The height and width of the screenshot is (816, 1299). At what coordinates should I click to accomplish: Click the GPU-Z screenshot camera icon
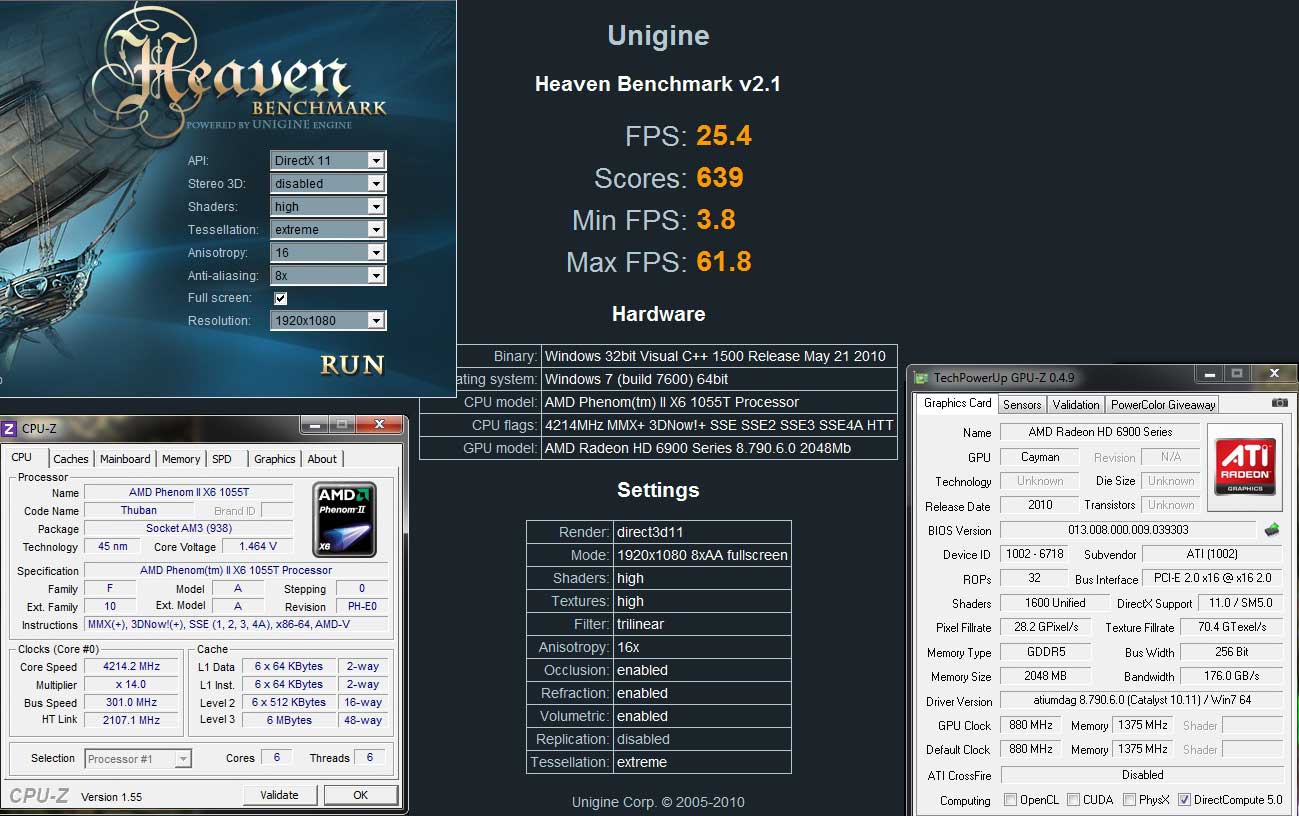coord(1279,403)
